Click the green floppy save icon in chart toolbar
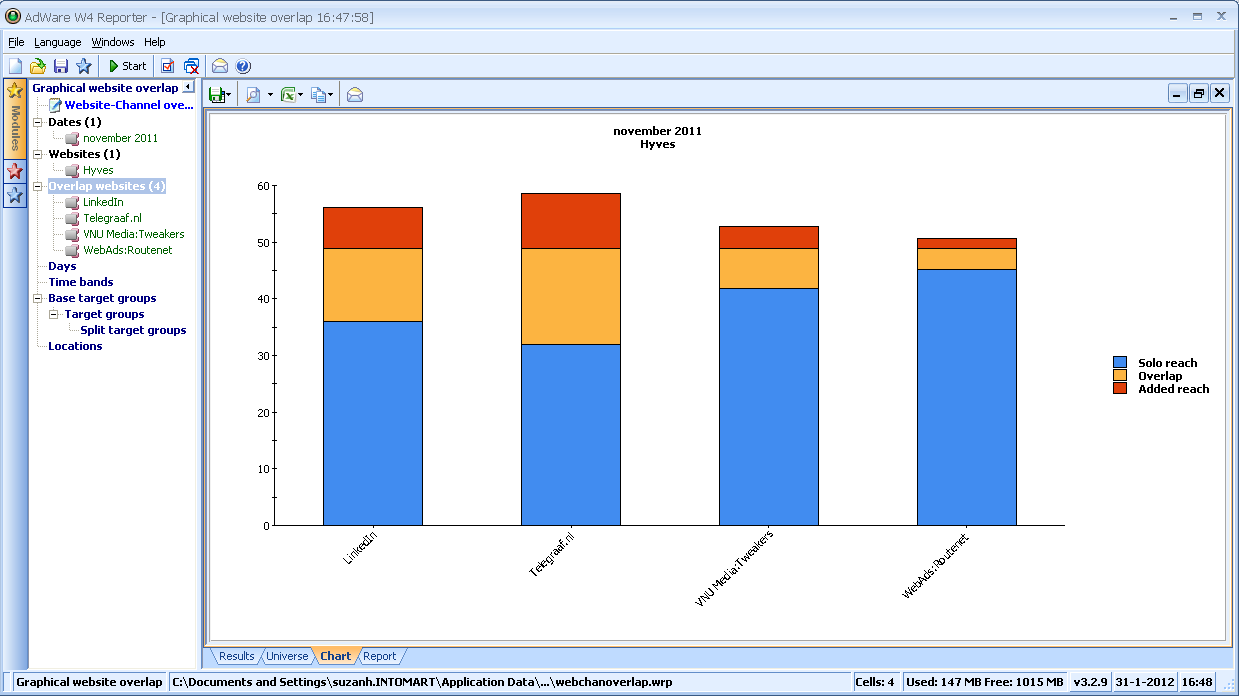1239x696 pixels. [x=215, y=95]
